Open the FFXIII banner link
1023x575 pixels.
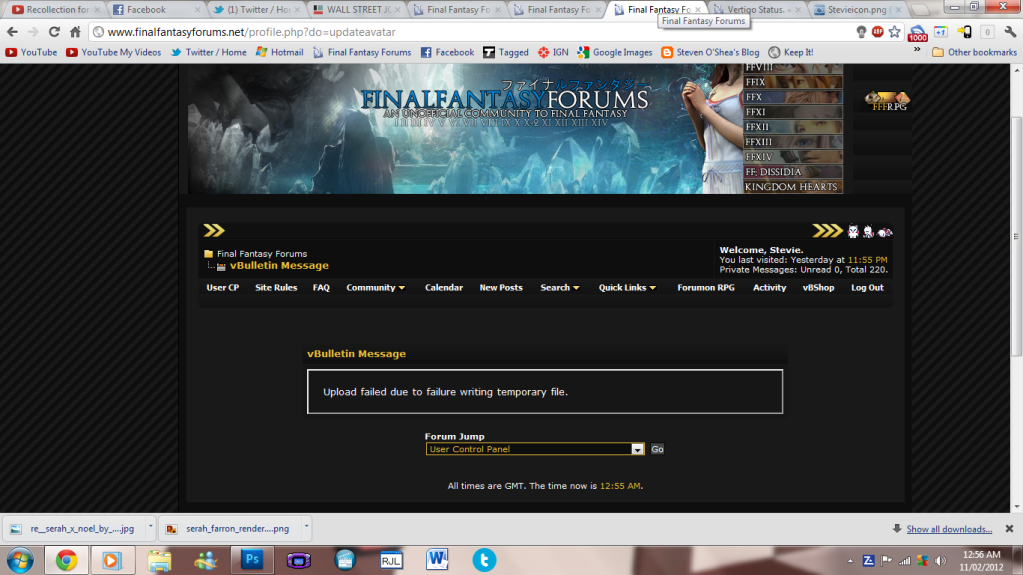coord(793,142)
